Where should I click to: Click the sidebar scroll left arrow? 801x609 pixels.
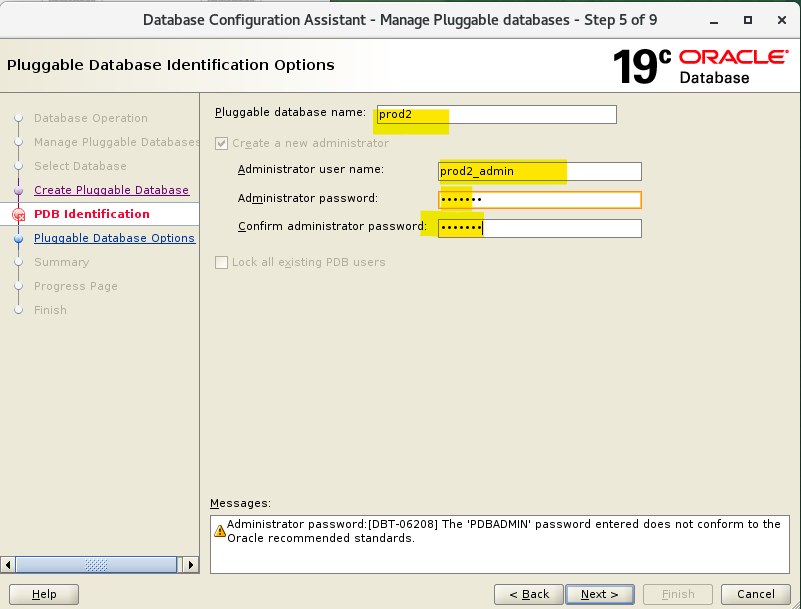click(8, 565)
